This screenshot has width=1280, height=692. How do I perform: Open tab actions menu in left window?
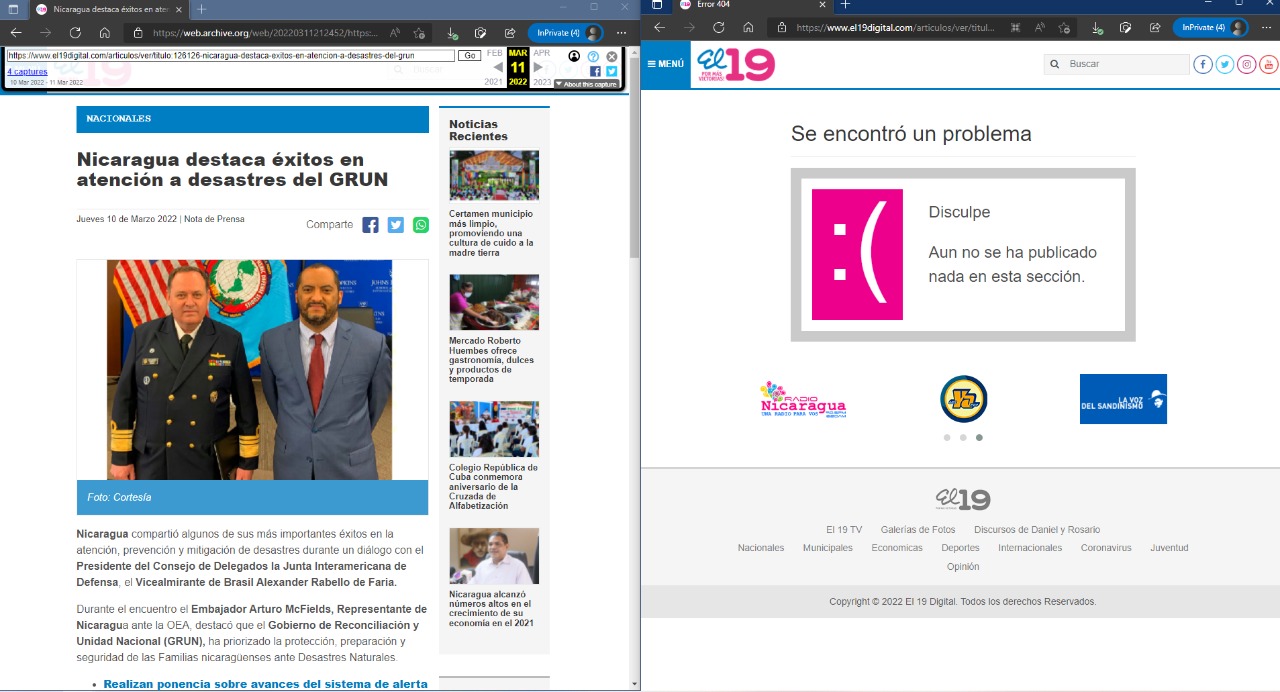14,9
